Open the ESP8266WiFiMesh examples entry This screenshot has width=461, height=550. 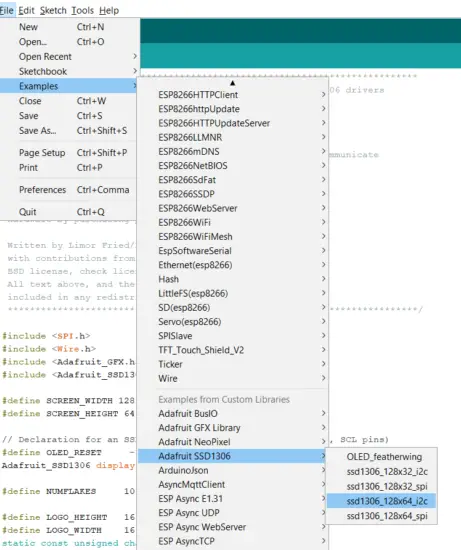(233, 236)
